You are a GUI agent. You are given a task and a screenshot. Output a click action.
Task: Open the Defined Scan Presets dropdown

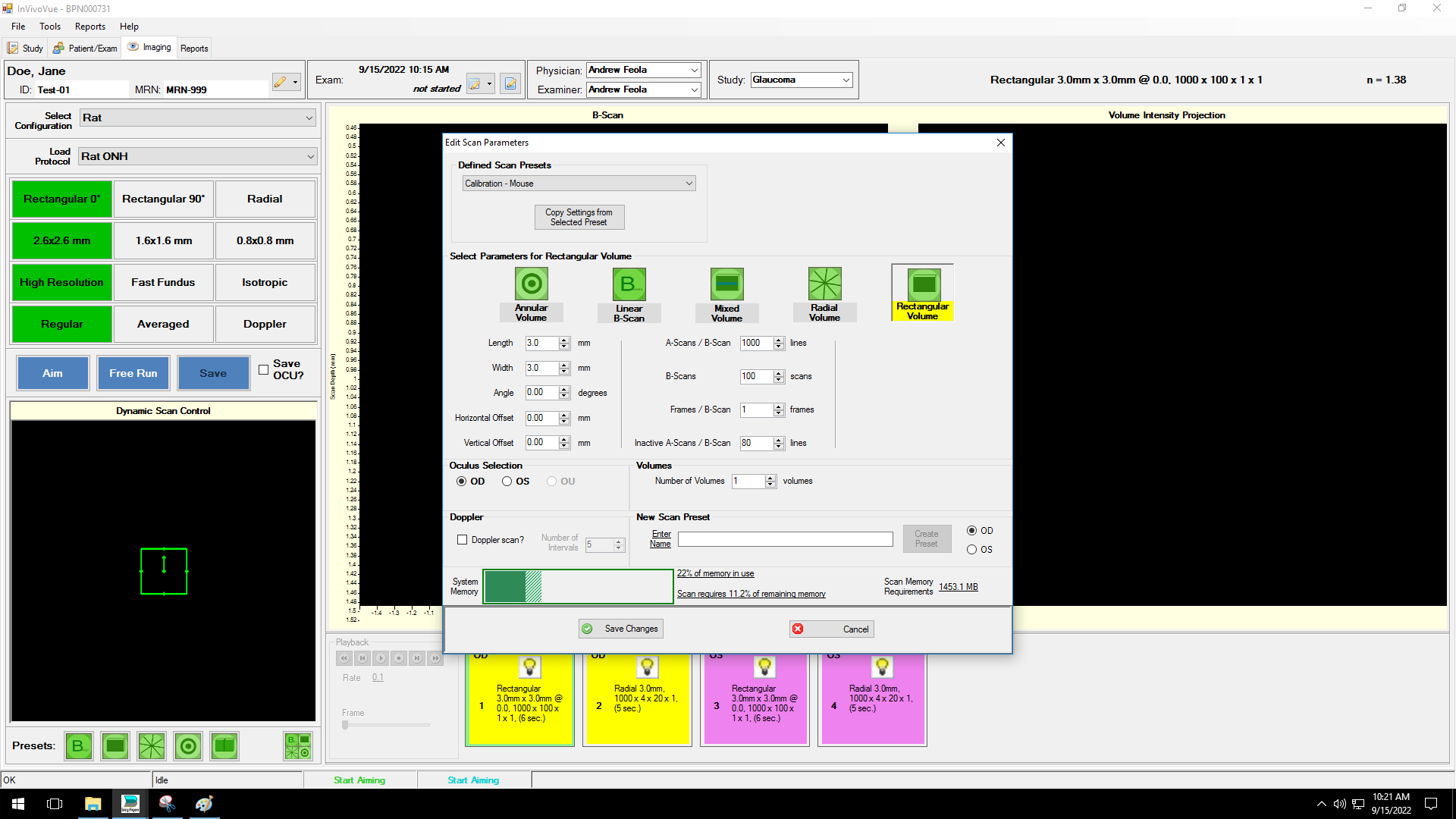[579, 184]
